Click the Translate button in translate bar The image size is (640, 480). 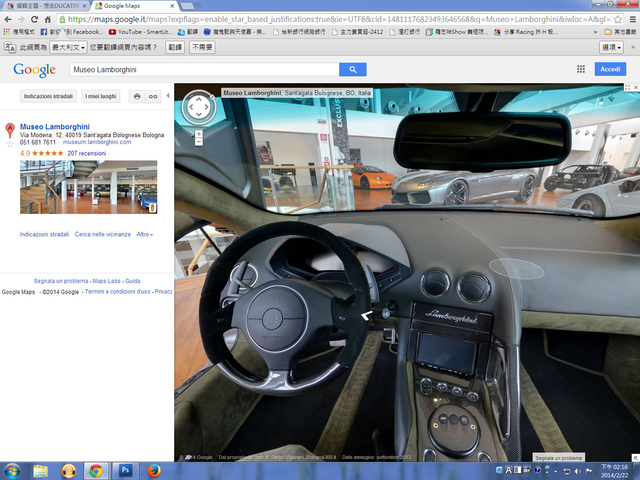pyautogui.click(x=175, y=47)
